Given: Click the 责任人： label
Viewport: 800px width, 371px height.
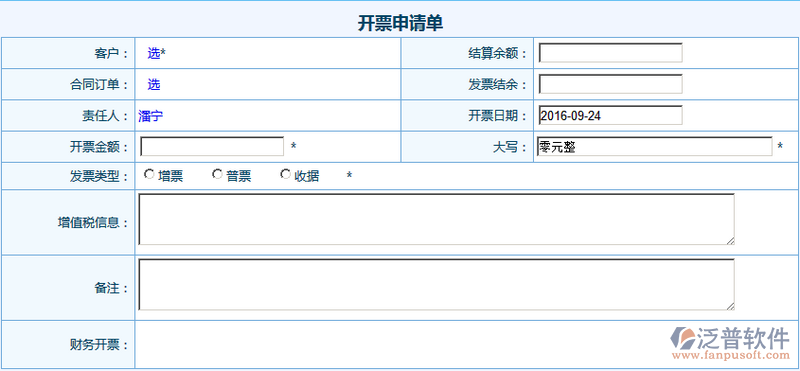Looking at the screenshot, I should tap(105, 116).
